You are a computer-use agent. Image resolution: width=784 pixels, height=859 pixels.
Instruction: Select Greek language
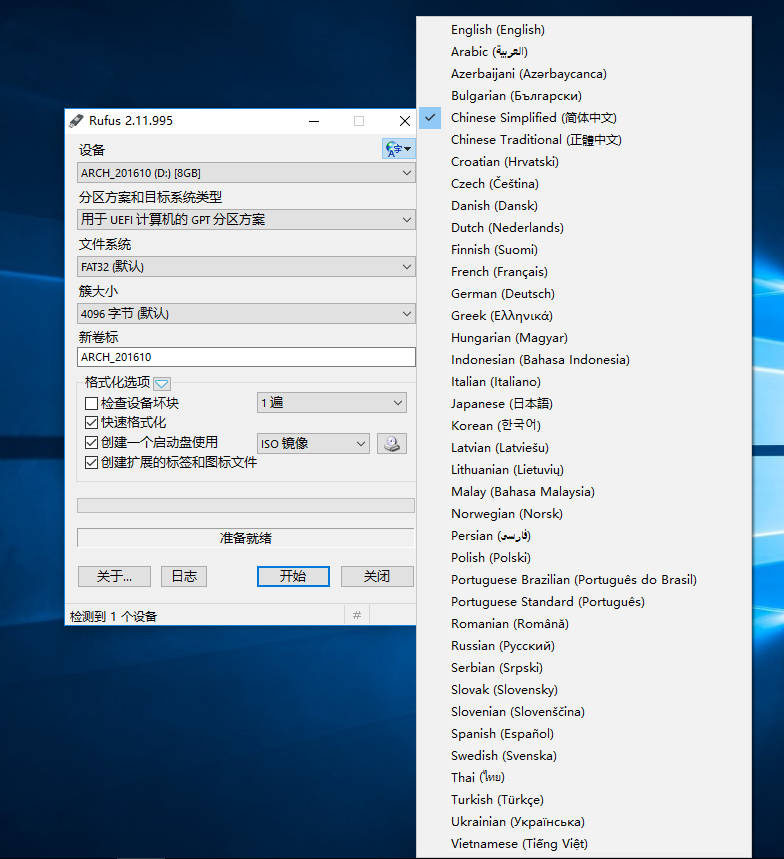click(x=584, y=316)
